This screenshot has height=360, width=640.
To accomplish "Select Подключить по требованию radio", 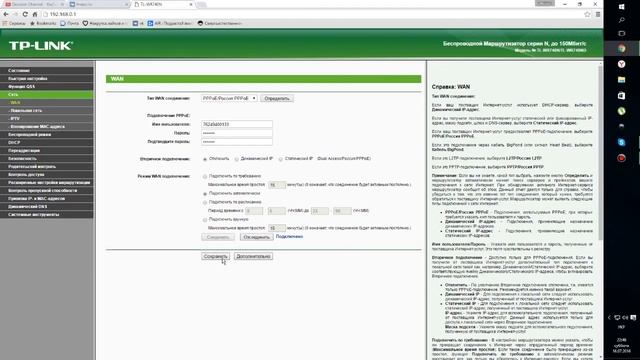I will (205, 176).
